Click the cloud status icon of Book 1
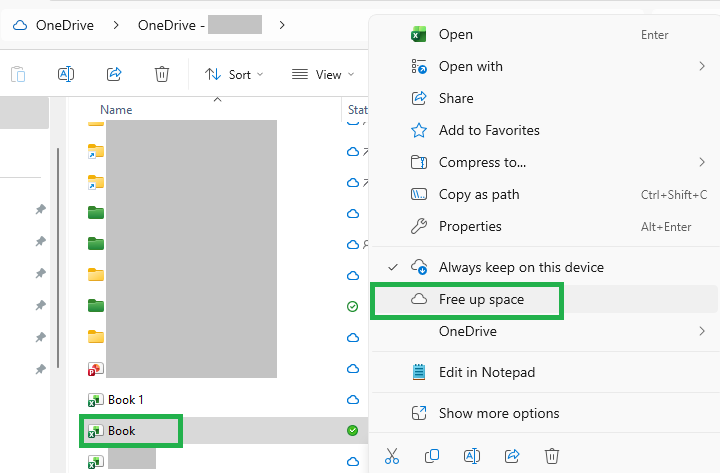Image resolution: width=720 pixels, height=473 pixels. [353, 400]
